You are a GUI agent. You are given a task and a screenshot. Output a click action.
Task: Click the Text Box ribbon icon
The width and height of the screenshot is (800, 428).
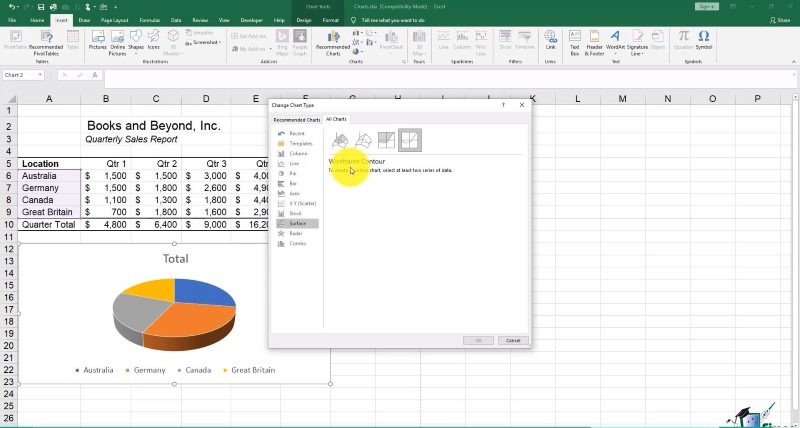575,43
